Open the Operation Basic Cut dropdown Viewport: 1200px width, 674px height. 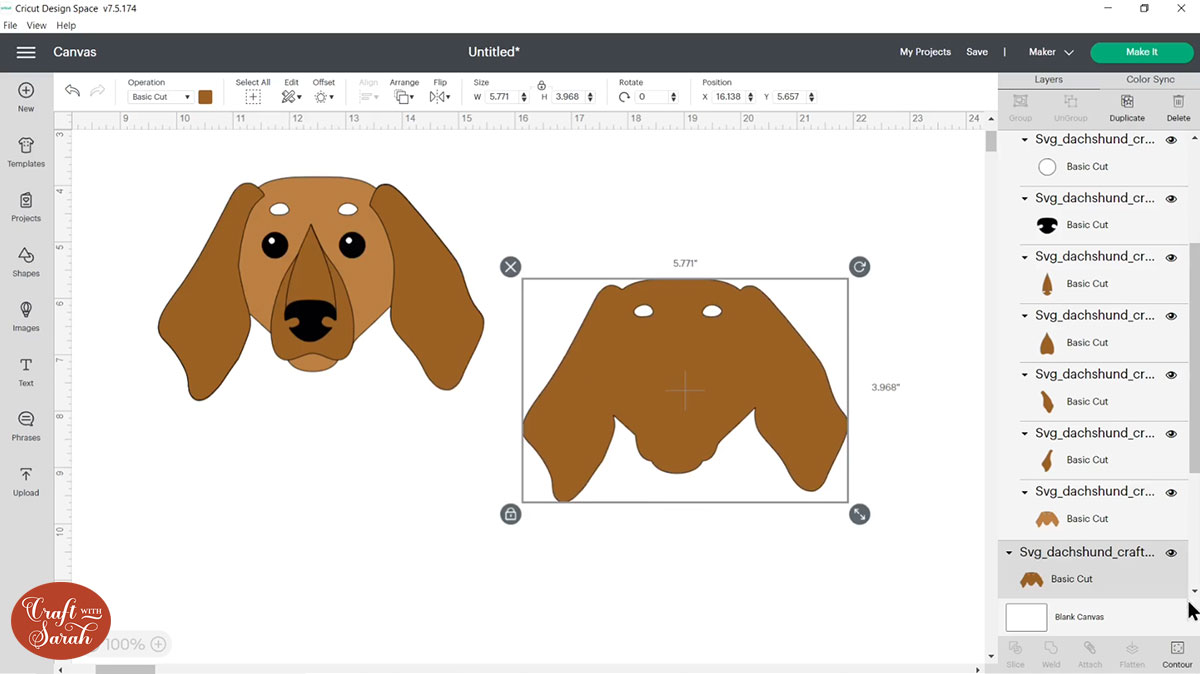[x=161, y=97]
